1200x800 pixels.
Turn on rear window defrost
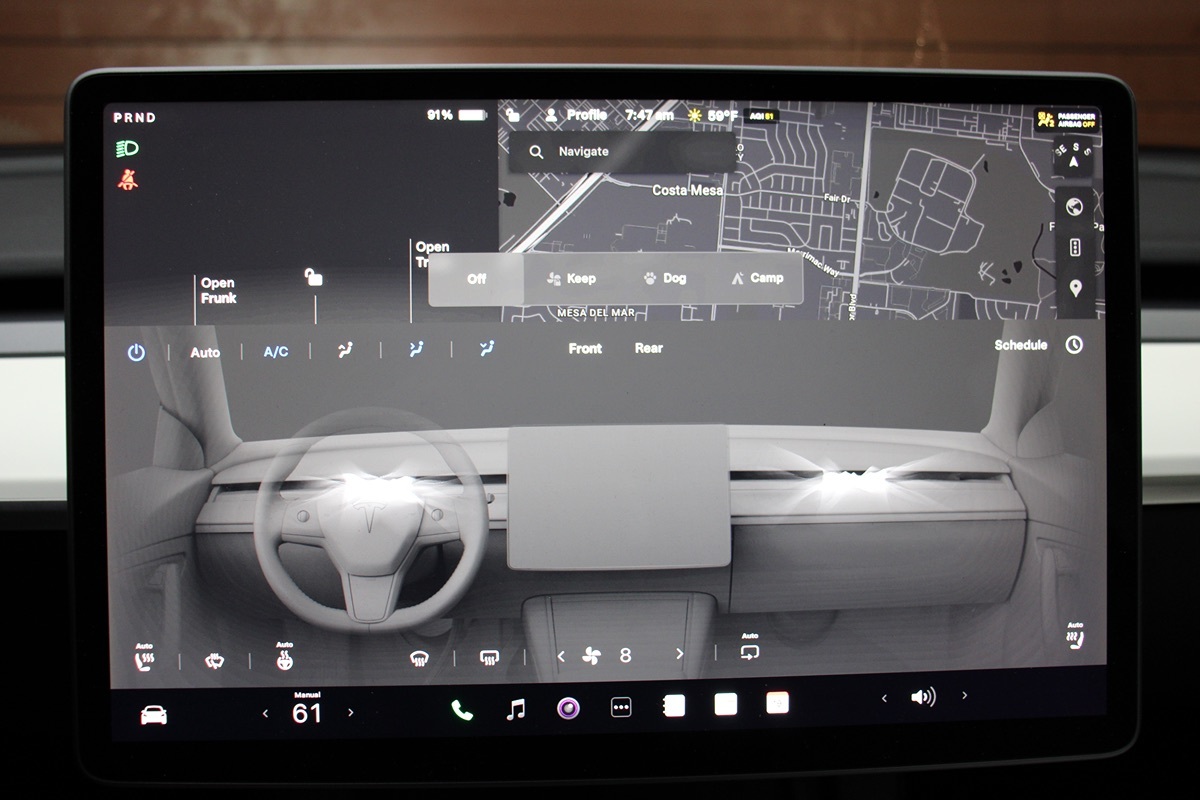[x=489, y=658]
